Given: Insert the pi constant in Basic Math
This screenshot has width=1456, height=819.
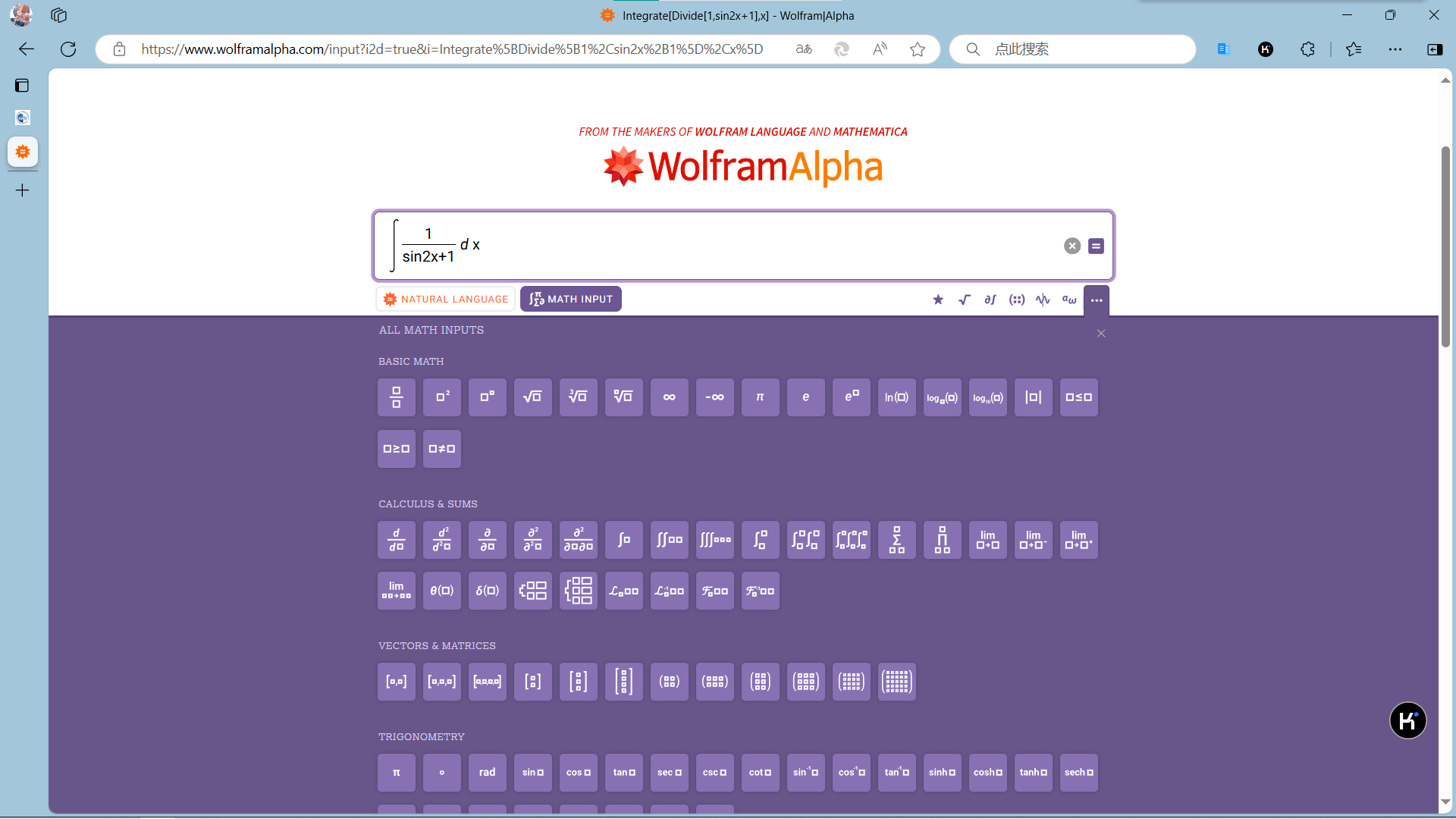Looking at the screenshot, I should click(x=760, y=397).
